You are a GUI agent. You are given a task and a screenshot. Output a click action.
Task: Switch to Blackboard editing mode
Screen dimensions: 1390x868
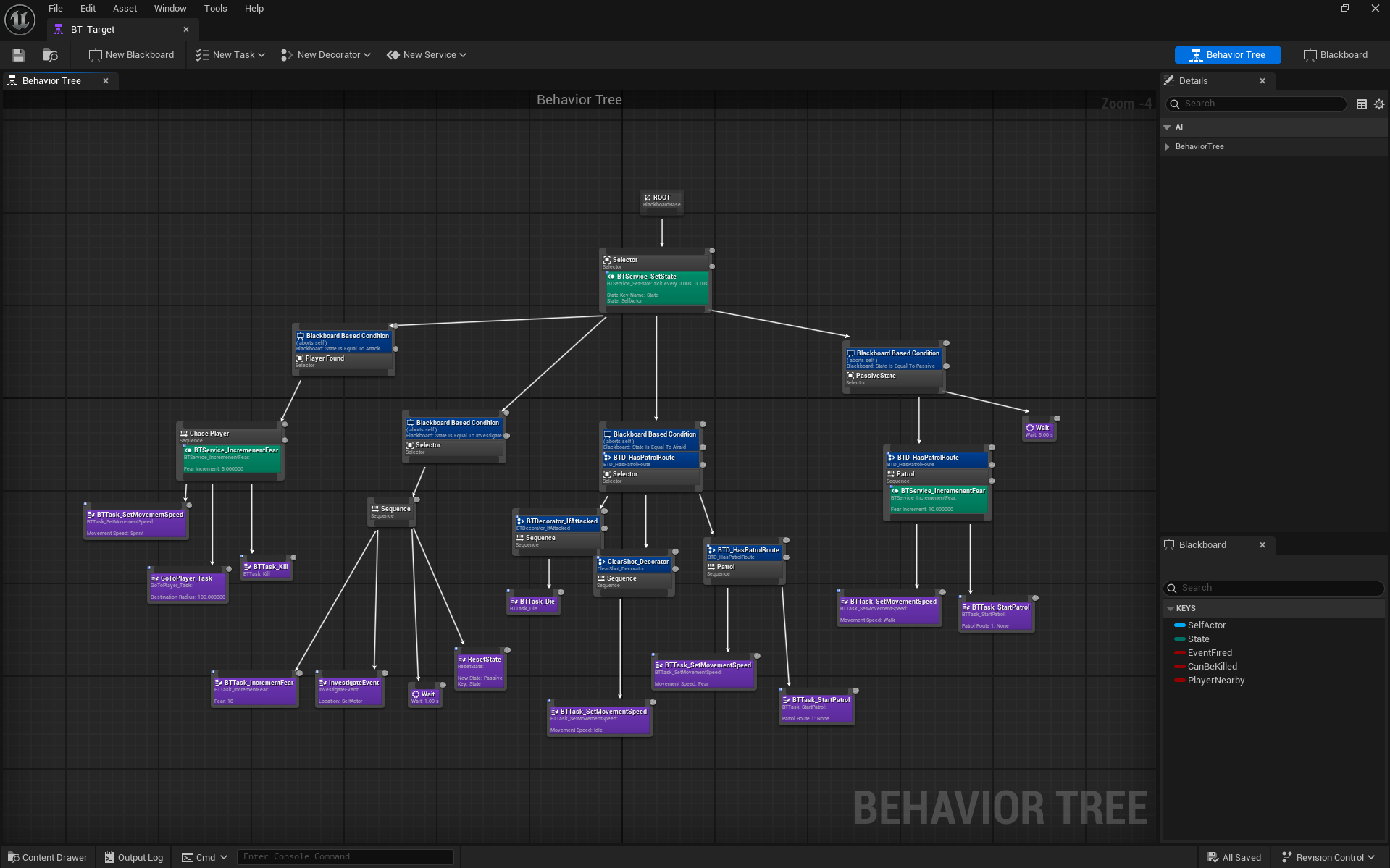tap(1335, 54)
